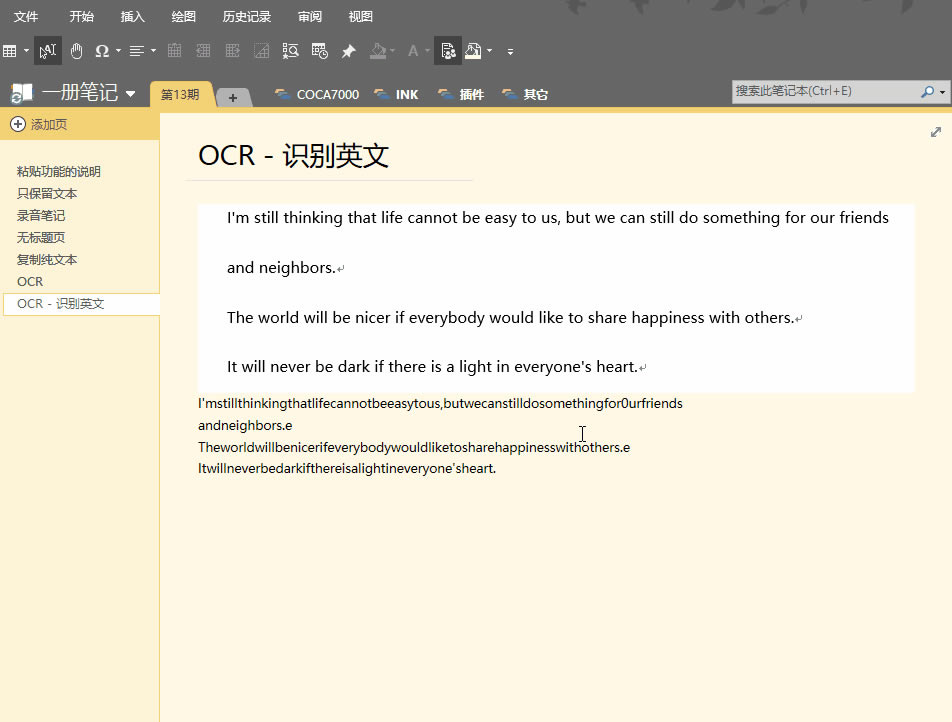The width and height of the screenshot is (952, 722).
Task: Open the 插入 menu
Action: coord(132,17)
